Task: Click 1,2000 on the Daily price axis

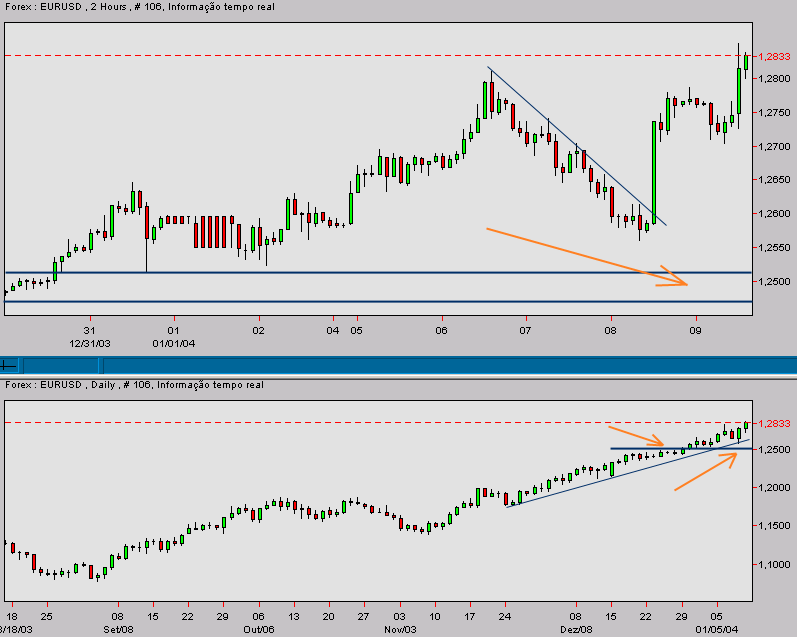Action: click(774, 488)
